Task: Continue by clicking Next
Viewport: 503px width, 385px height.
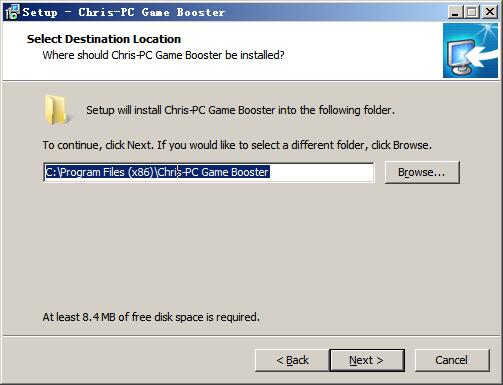Action: pos(367,360)
